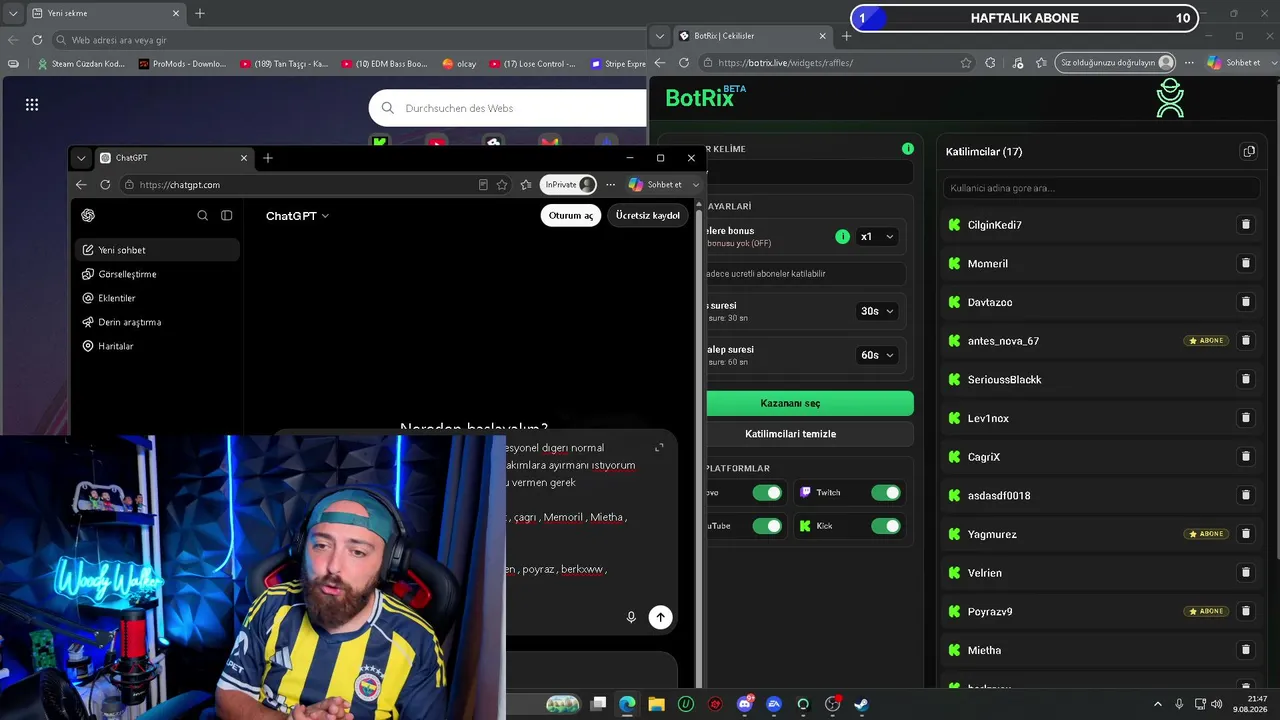Image resolution: width=1280 pixels, height=720 pixels.
Task: Click ChatGPT logo in sidebar
Action: pyautogui.click(x=88, y=215)
